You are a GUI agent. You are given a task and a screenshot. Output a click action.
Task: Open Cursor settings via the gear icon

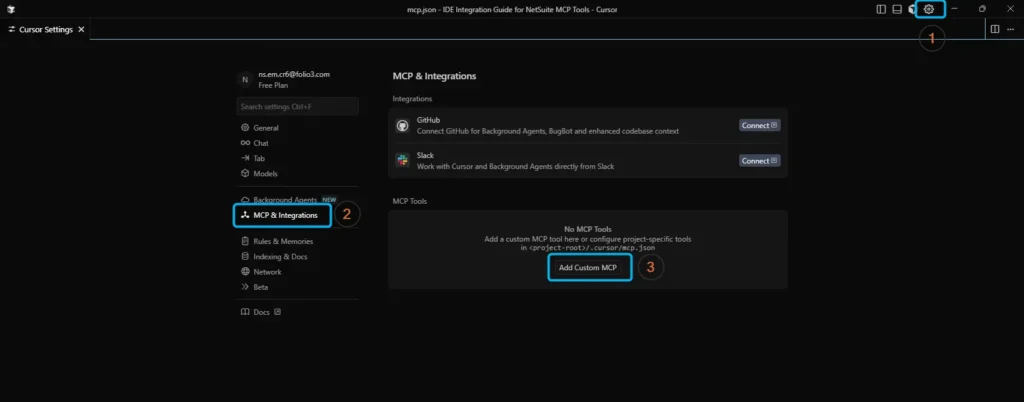929,9
